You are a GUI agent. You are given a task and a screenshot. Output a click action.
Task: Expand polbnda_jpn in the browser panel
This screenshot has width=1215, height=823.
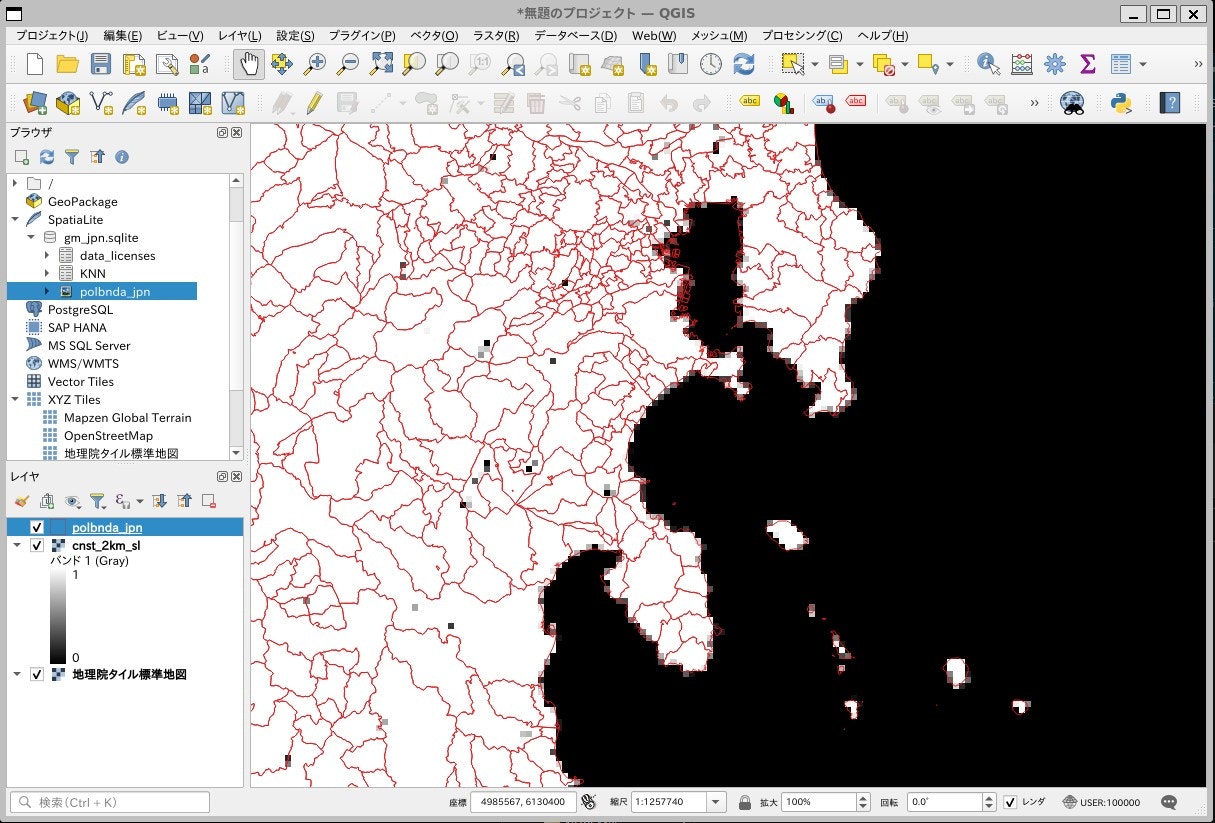coord(47,292)
